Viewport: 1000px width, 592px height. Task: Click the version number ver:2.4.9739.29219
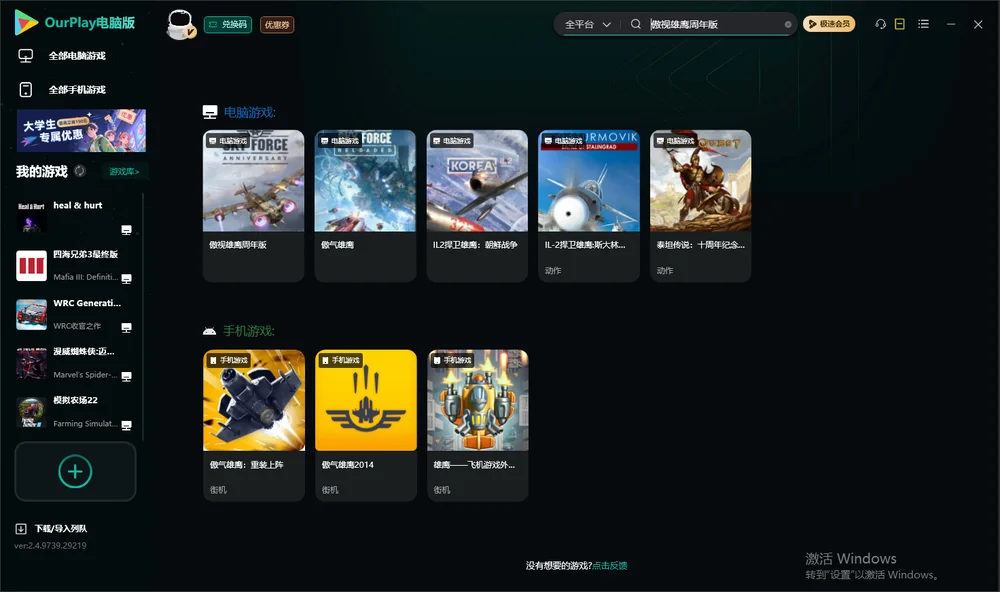[50, 546]
